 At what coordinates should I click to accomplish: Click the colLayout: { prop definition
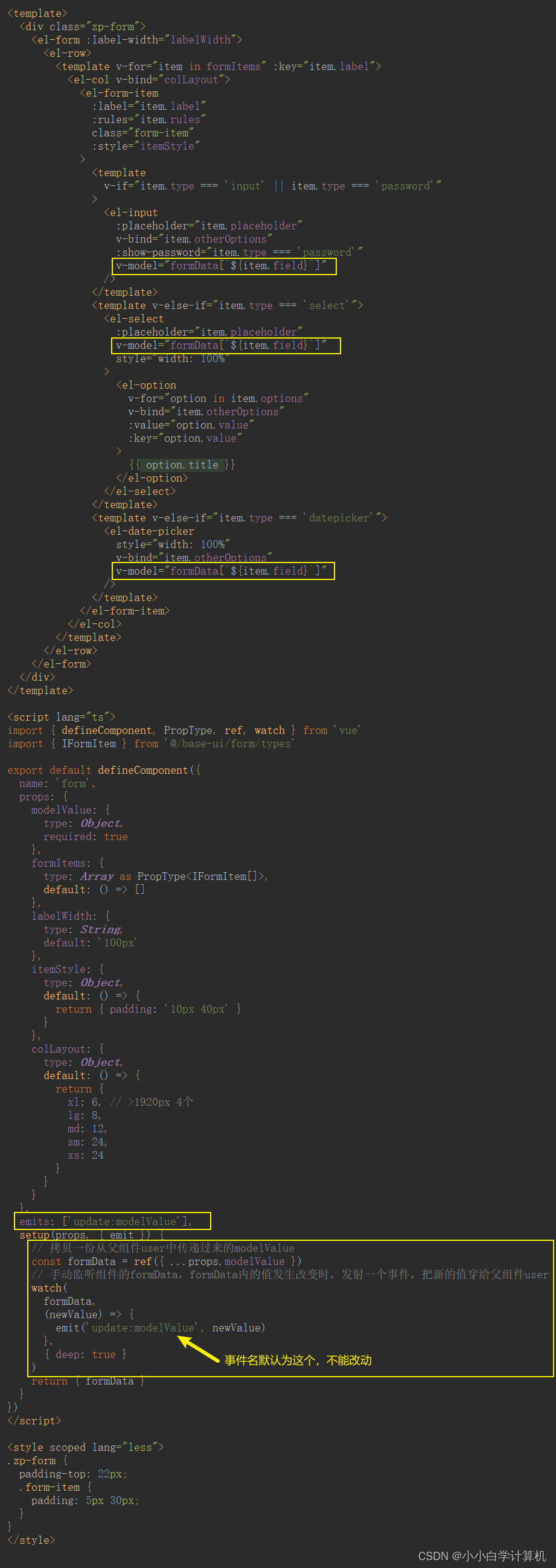coord(68,1050)
